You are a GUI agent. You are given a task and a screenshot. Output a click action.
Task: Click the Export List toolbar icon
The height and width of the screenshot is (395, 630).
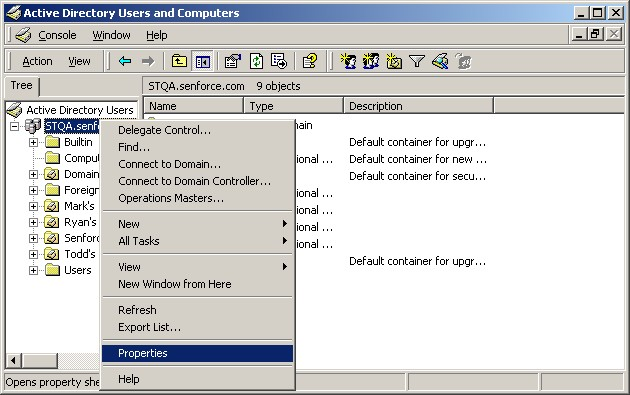point(278,61)
